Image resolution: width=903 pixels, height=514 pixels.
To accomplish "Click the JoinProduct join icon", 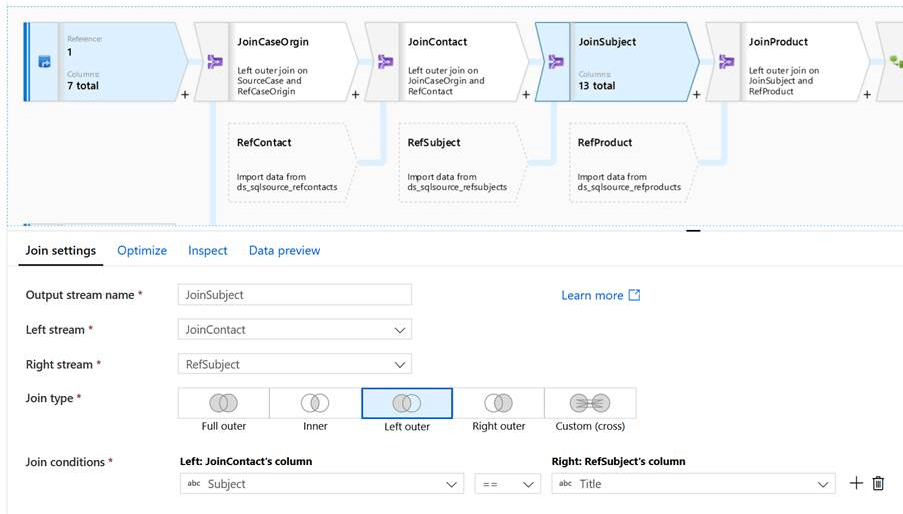I will coord(726,62).
